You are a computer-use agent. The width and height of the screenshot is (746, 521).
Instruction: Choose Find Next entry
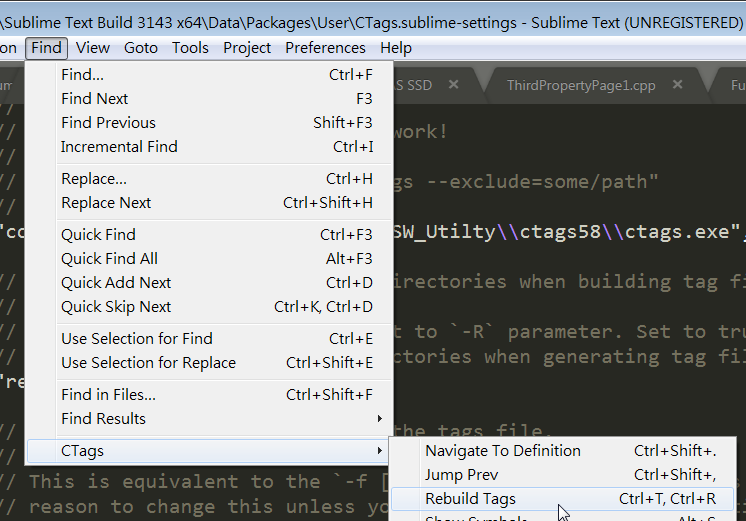point(209,98)
